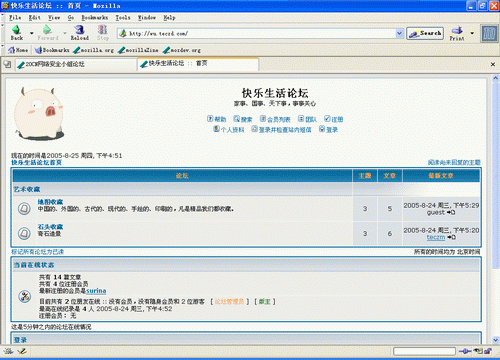
Task: Open Bookmarks folder on personal toolbar
Action: pyautogui.click(x=52, y=50)
